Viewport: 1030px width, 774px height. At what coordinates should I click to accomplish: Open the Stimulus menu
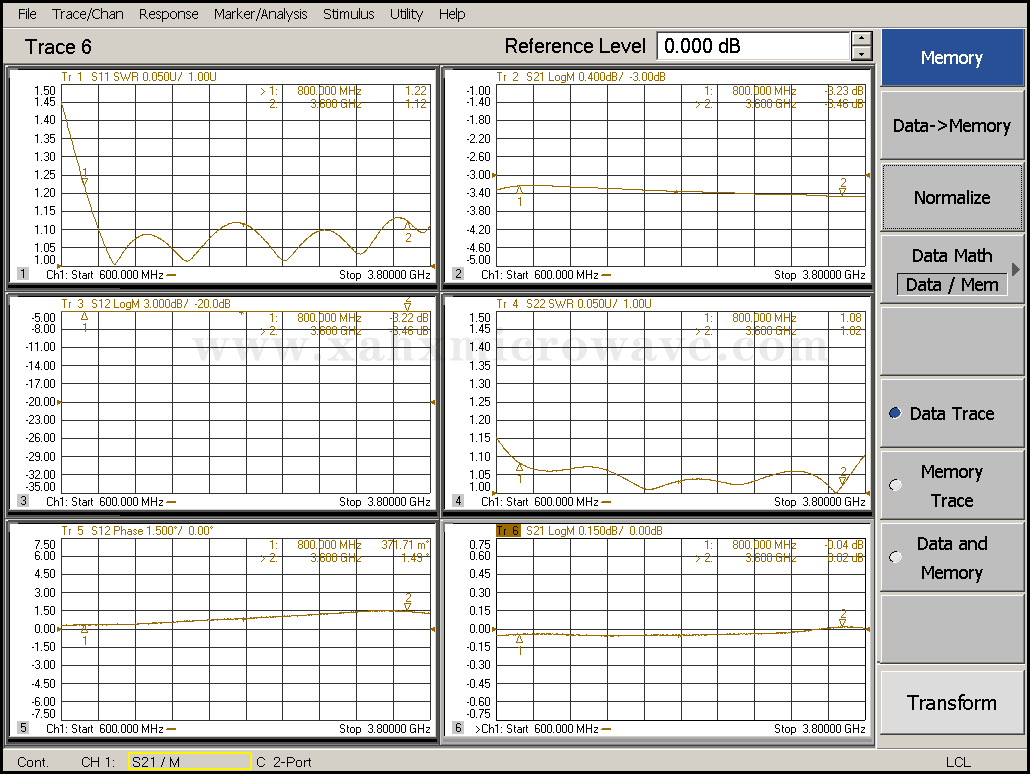click(x=348, y=14)
